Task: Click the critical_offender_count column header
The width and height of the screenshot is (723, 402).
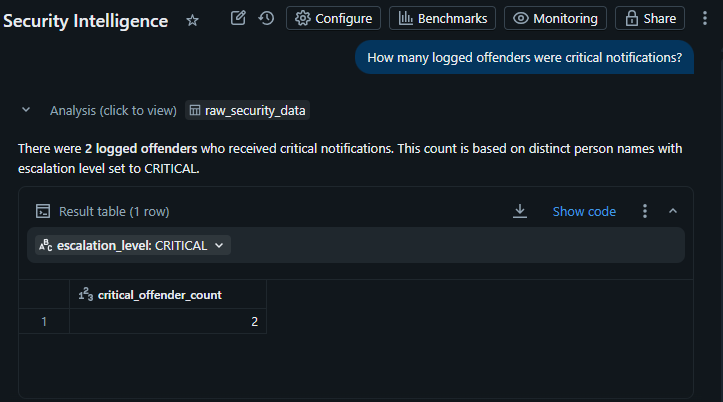Action: tap(168, 295)
